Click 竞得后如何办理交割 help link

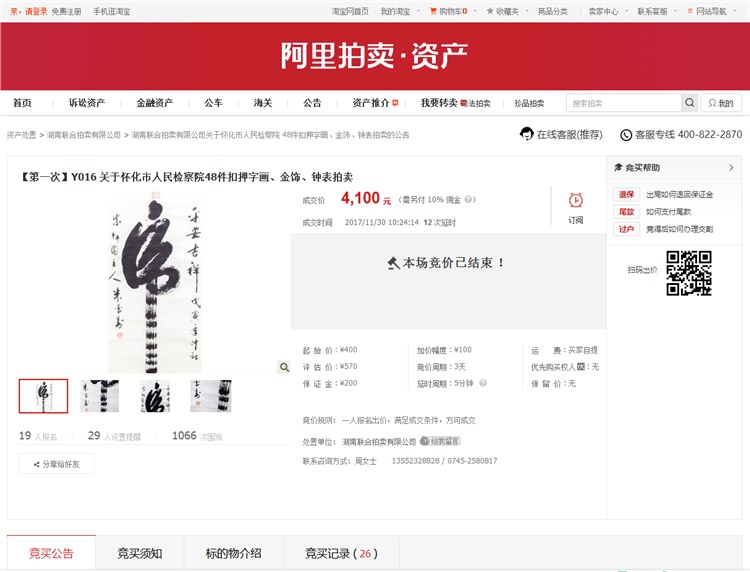[x=679, y=229]
